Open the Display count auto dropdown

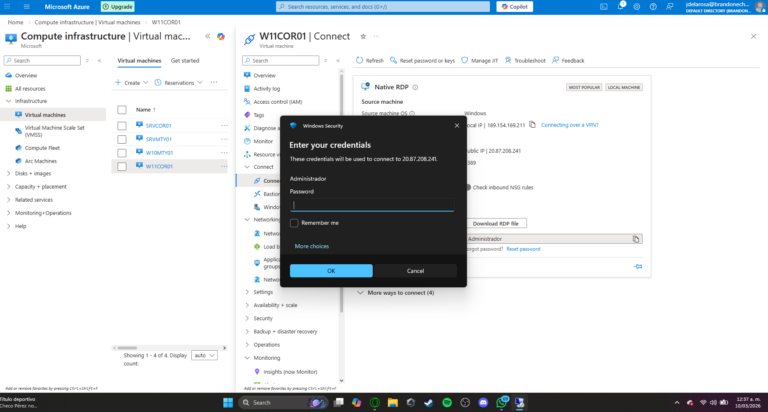pyautogui.click(x=204, y=355)
